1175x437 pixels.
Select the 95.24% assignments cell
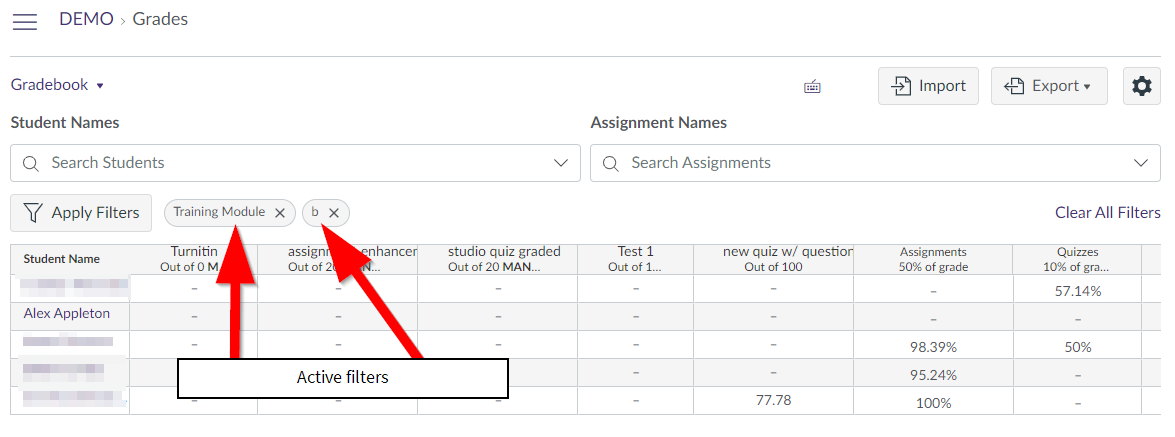pyautogui.click(x=933, y=375)
